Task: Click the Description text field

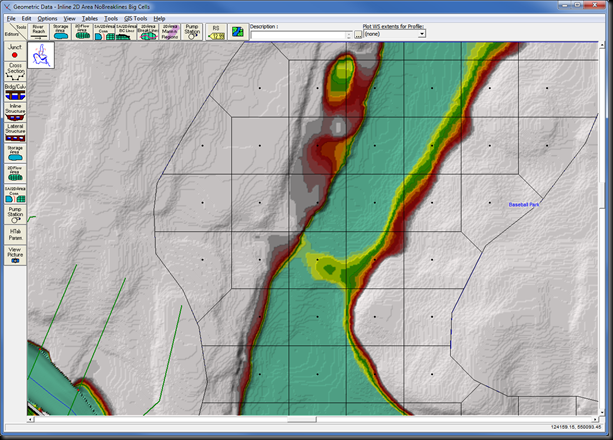Action: tap(300, 34)
